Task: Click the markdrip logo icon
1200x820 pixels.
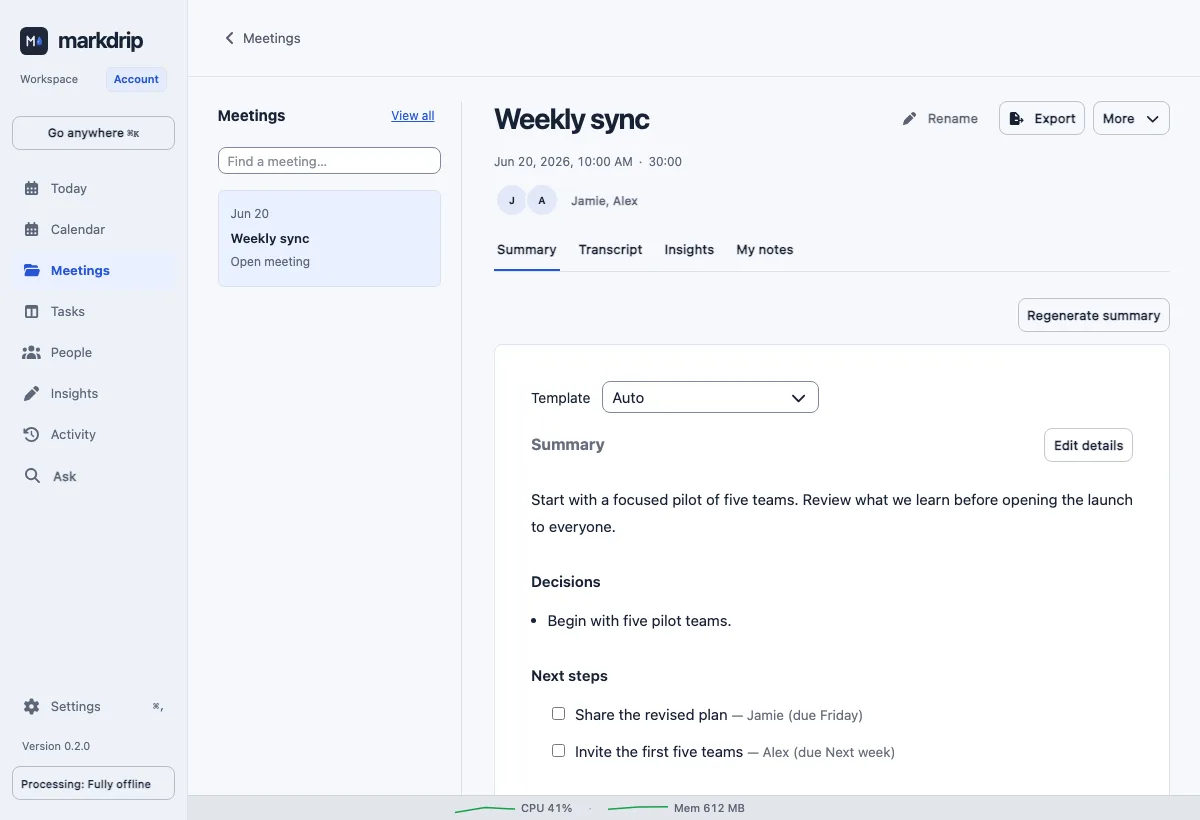Action: (34, 41)
